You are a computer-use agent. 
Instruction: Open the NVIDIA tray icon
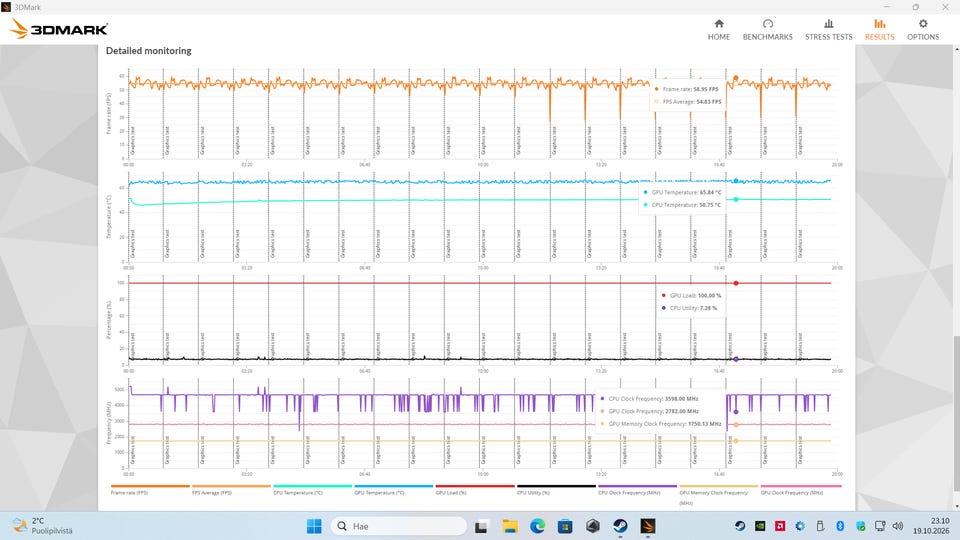pyautogui.click(x=760, y=526)
